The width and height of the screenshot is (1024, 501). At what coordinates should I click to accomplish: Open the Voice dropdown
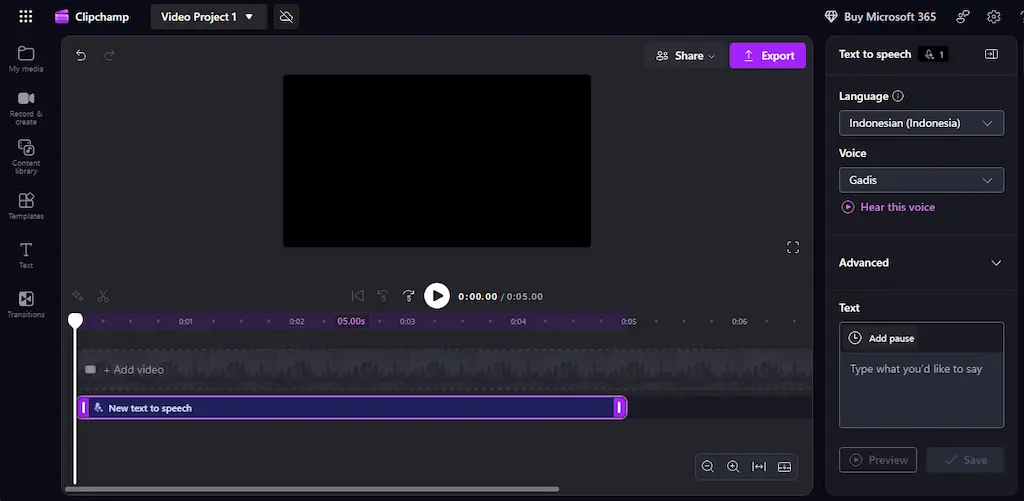click(921, 180)
